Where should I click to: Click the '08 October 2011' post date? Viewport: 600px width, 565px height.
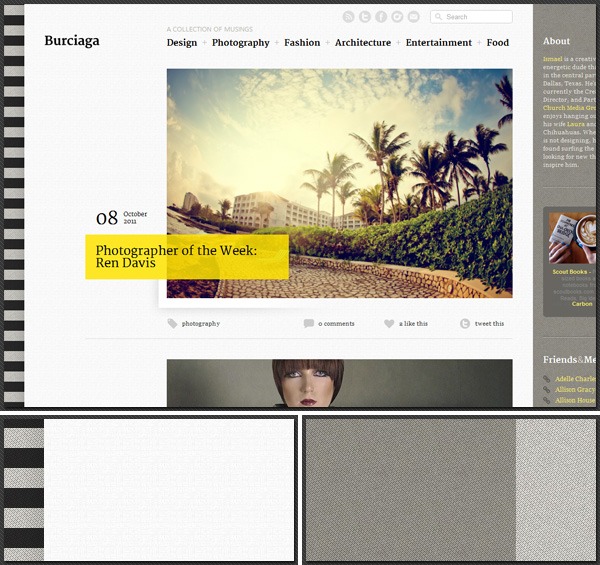[x=122, y=218]
